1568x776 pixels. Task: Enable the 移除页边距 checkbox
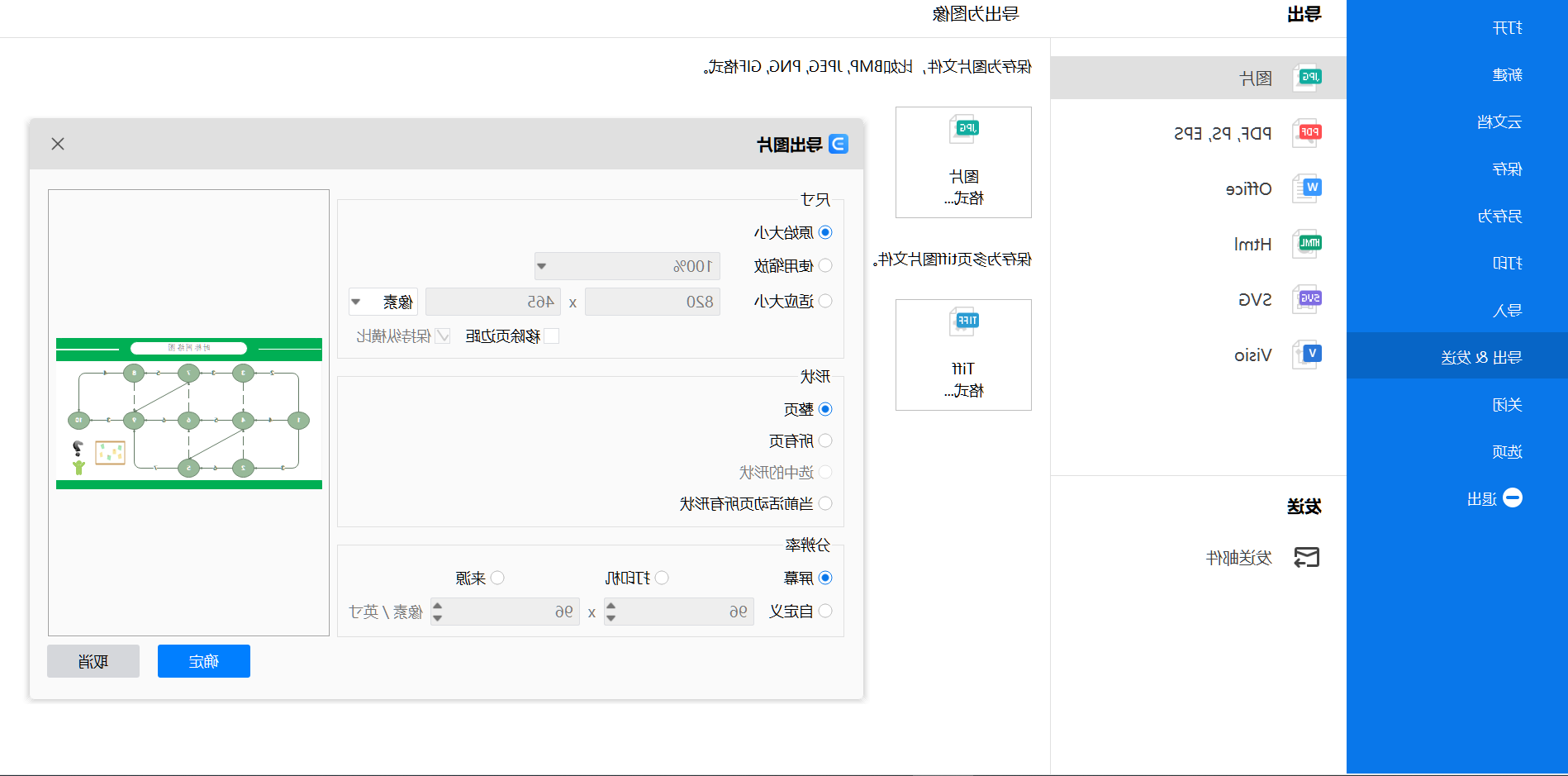coord(552,336)
